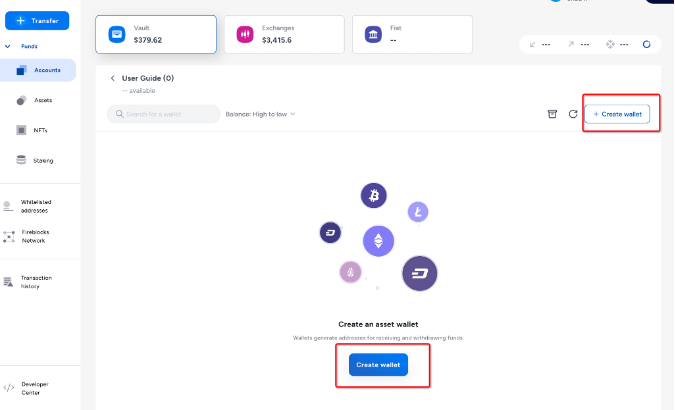Open Assets in the sidebar
675x410 pixels.
pyautogui.click(x=43, y=100)
